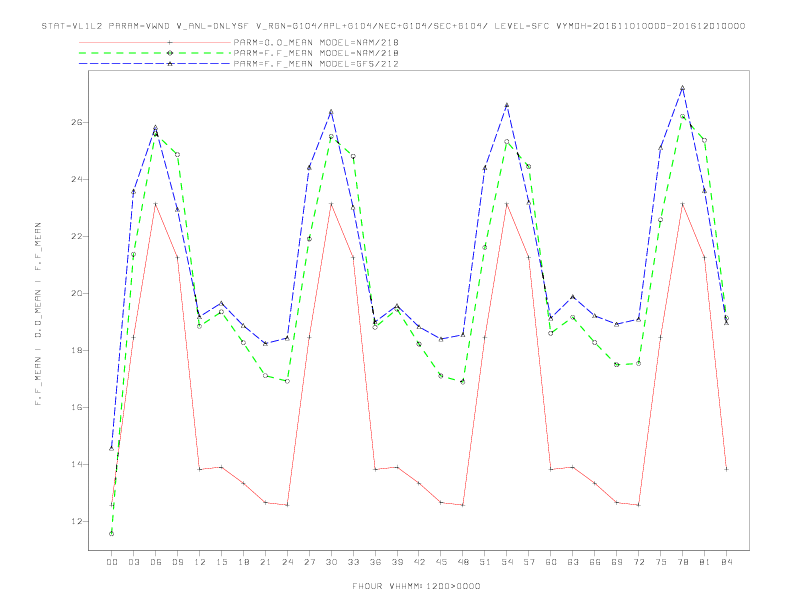
Task: Click the chart title line starting STAT=VL1L2
Action: (x=393, y=26)
